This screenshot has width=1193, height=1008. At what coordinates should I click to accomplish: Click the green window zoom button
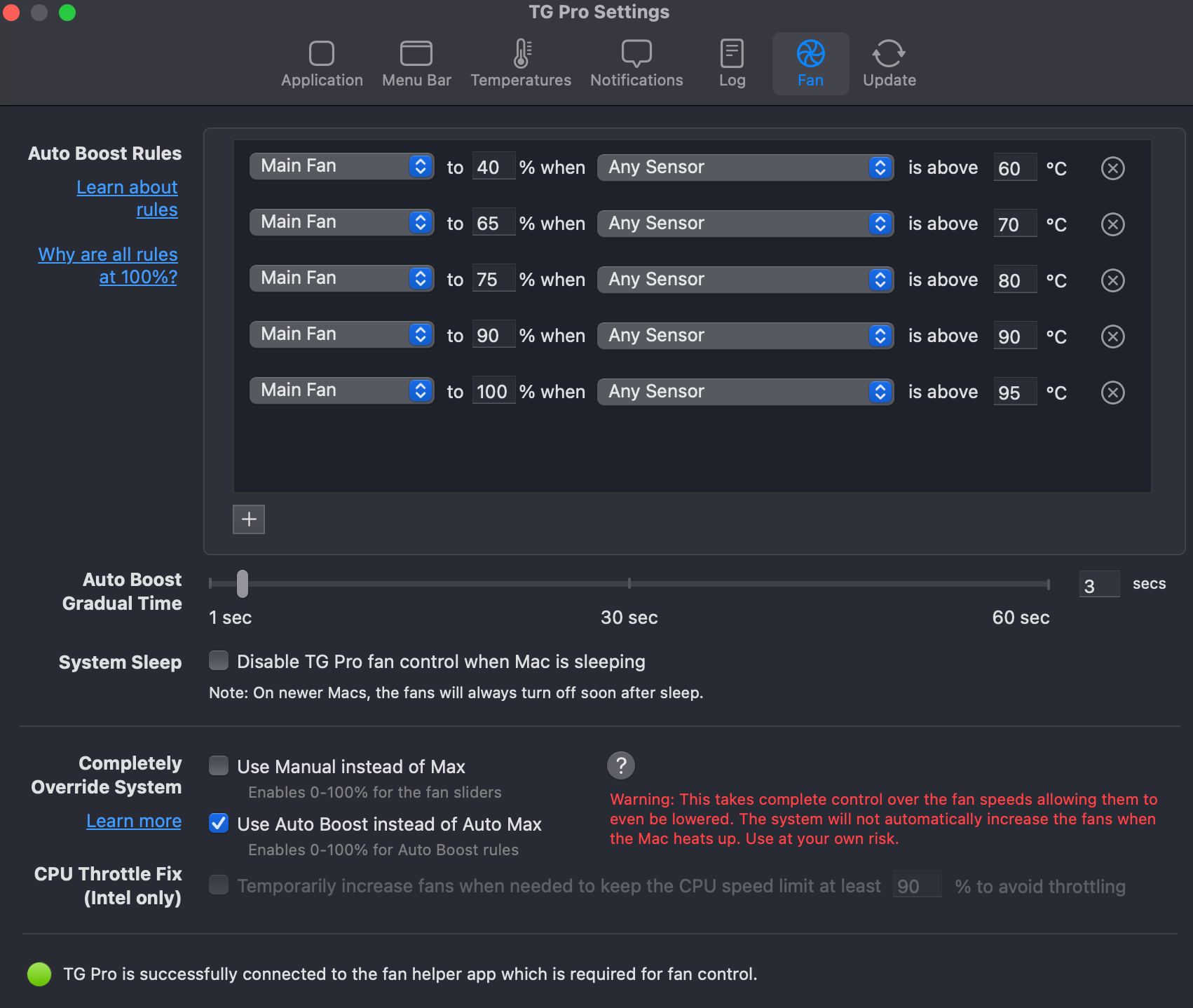[67, 12]
